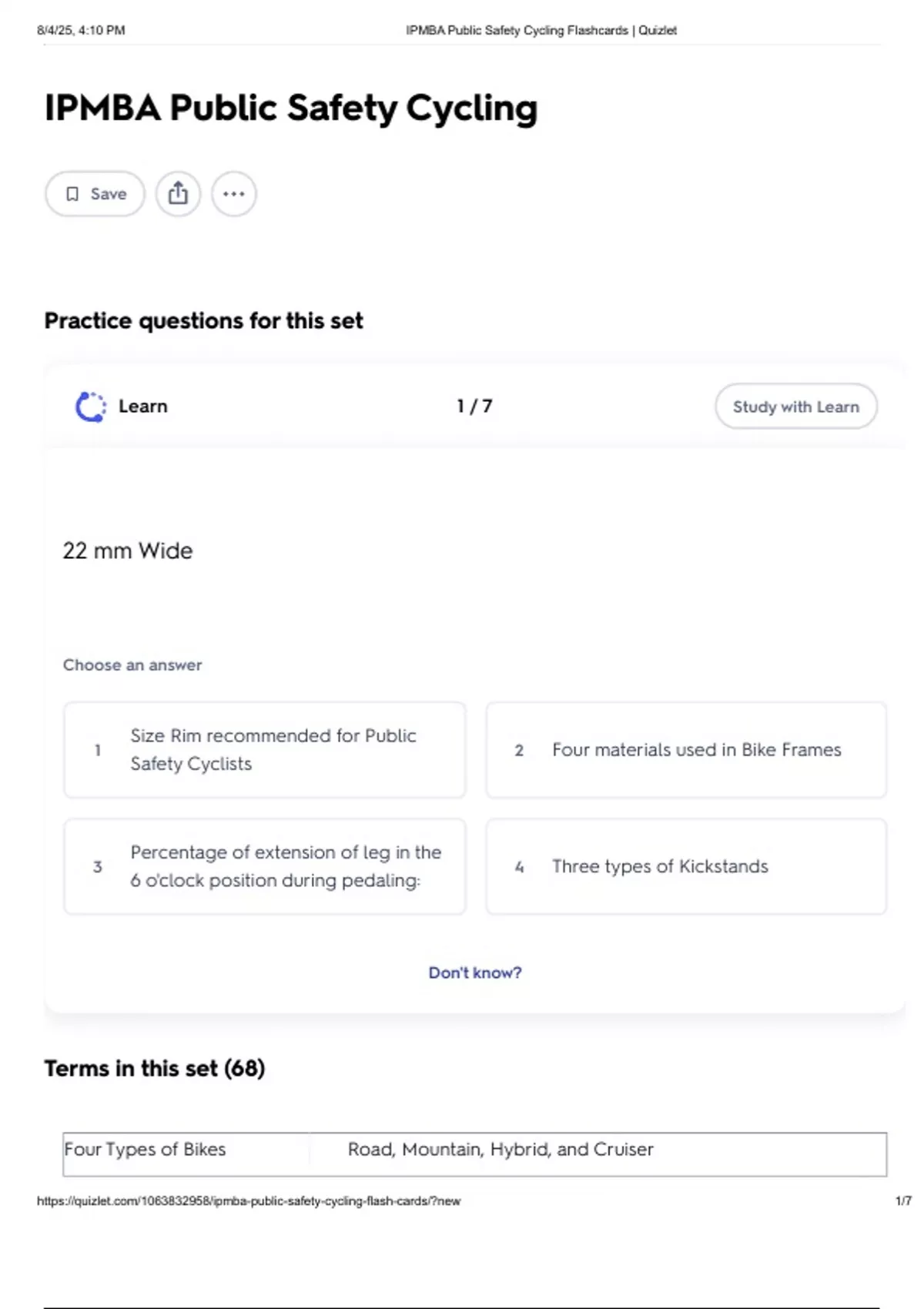Viewport: 924px width, 1309px height.
Task: Click the "Practice questions for this set" heading
Action: coord(203,320)
